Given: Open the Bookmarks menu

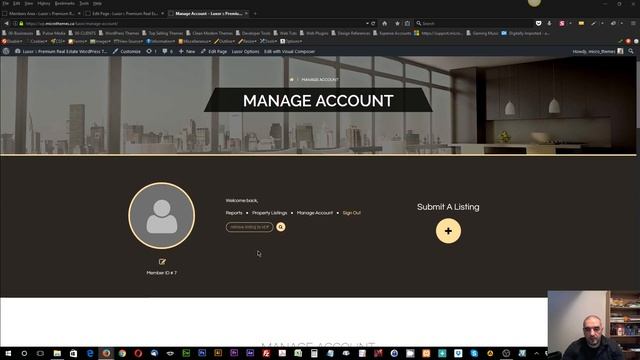Looking at the screenshot, I should point(64,3).
